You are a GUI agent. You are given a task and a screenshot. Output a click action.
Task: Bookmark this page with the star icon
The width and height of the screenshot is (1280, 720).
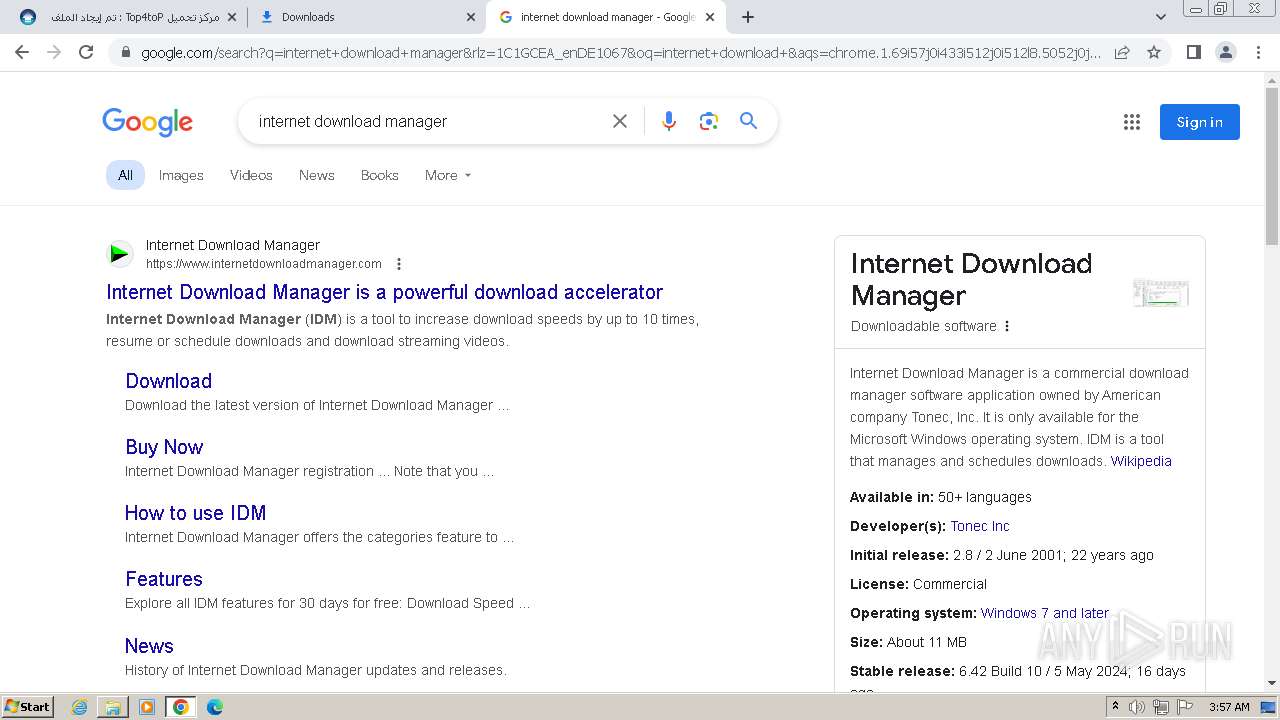click(x=1154, y=52)
